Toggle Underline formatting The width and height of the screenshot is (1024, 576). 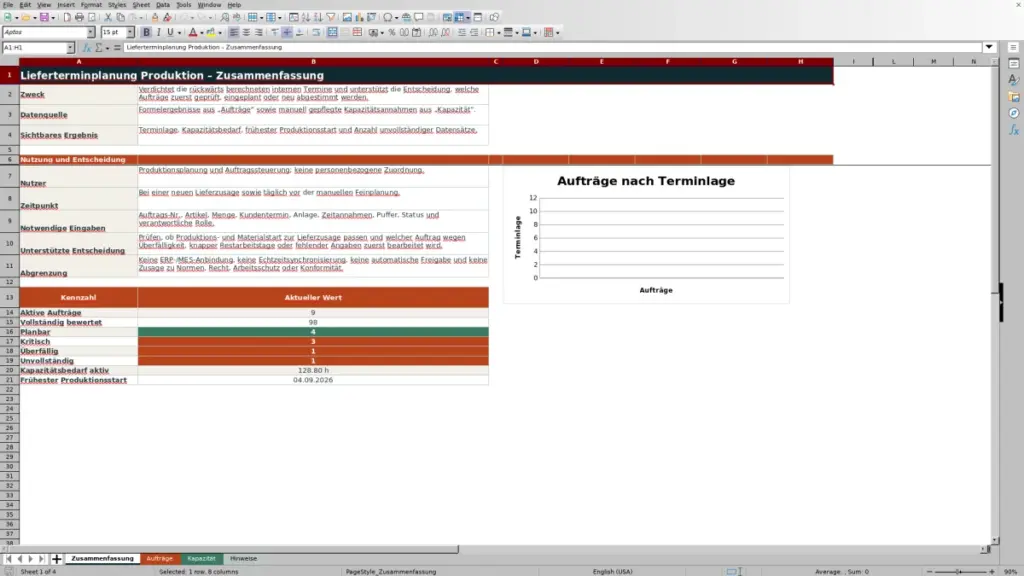click(x=170, y=33)
